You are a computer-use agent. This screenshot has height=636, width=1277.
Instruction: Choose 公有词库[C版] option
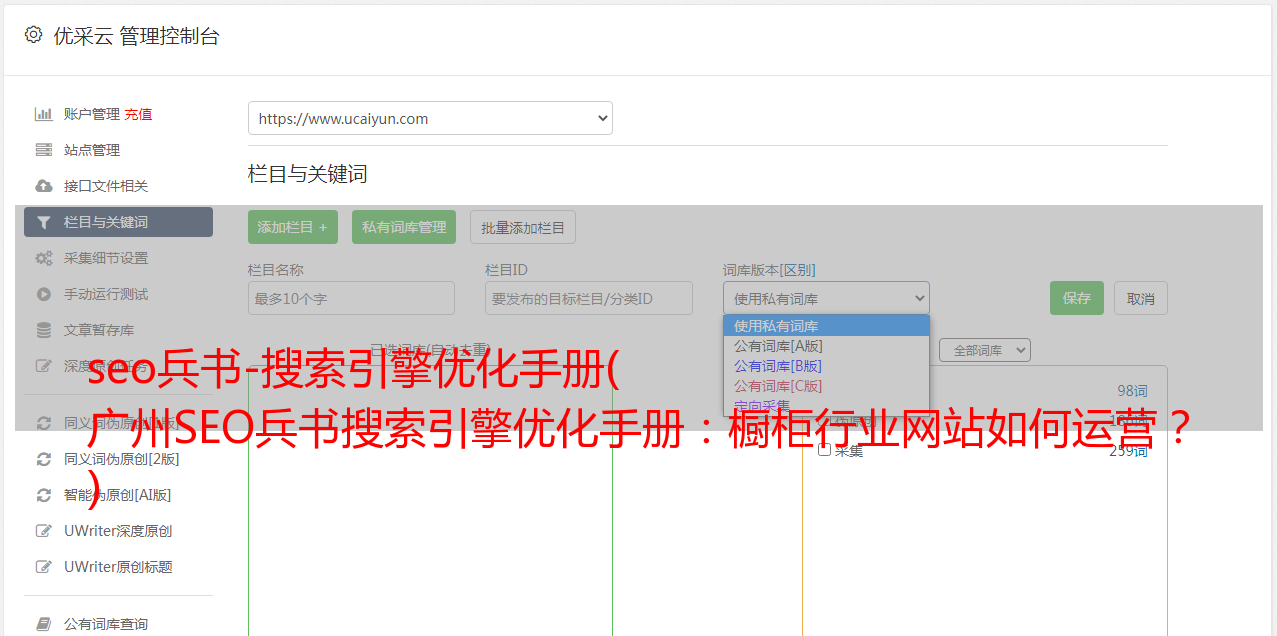[x=826, y=386]
